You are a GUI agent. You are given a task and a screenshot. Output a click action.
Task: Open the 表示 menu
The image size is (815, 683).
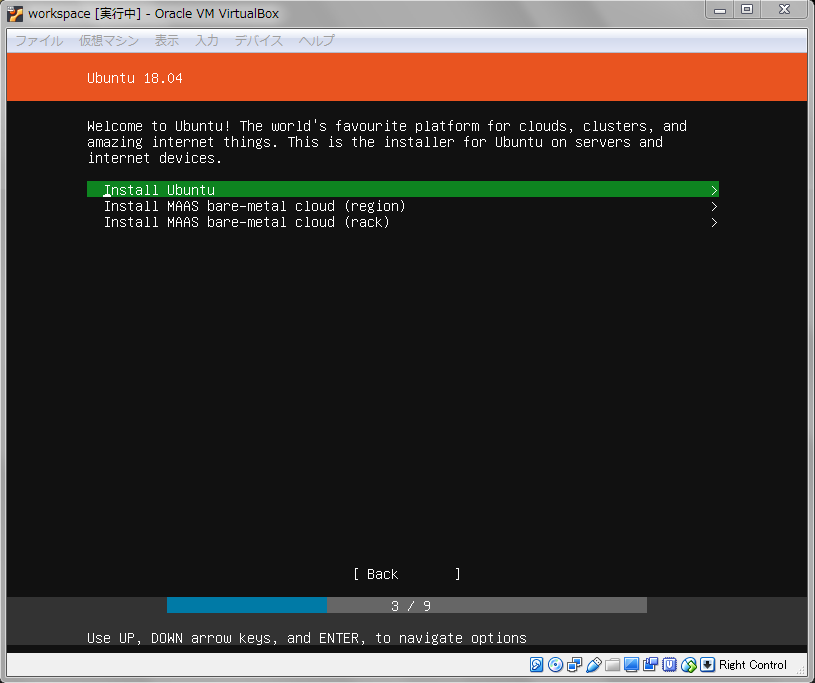coord(166,41)
